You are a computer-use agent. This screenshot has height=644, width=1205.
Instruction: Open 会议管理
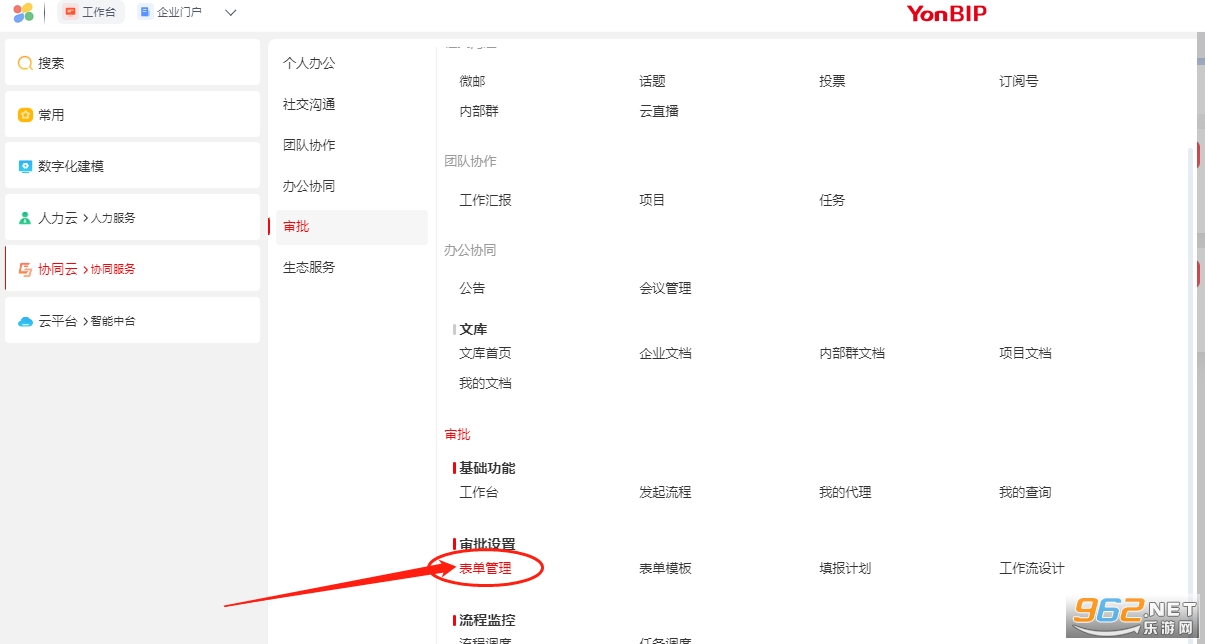[665, 288]
